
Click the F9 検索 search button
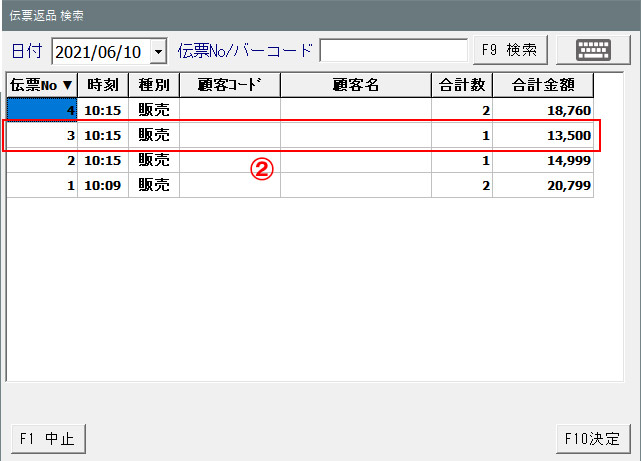tap(509, 49)
